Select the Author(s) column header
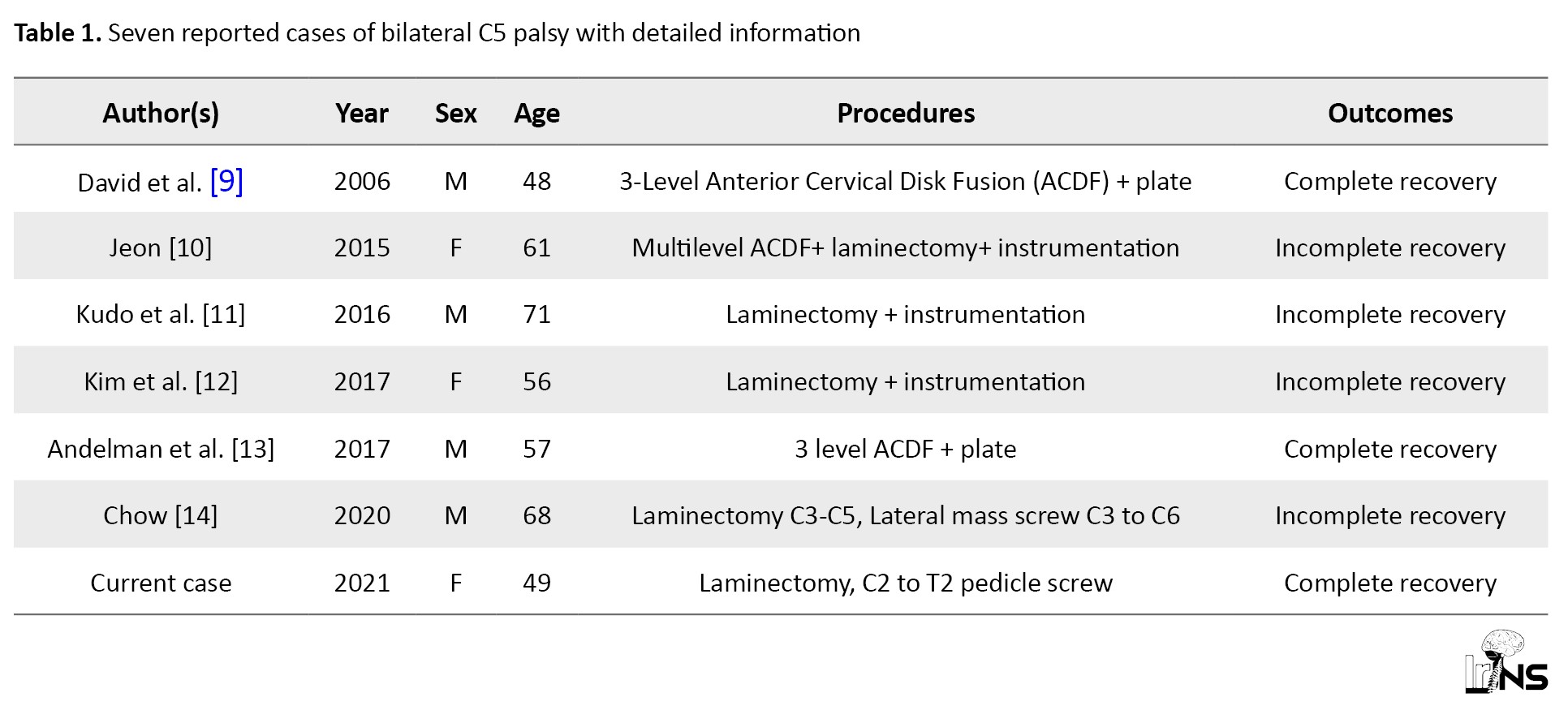This screenshot has width=1568, height=706. 161,113
